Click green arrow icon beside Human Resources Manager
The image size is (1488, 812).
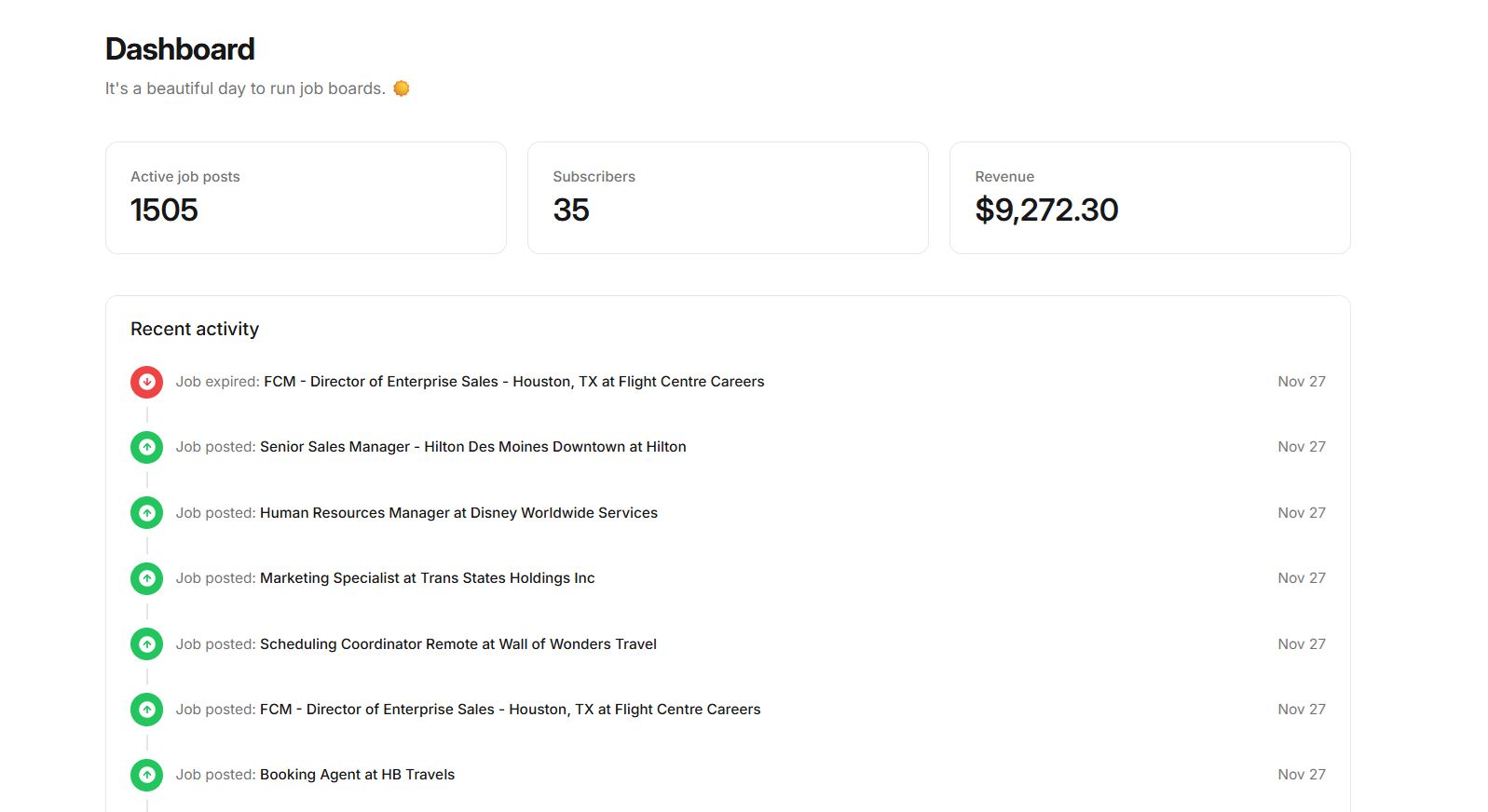click(x=146, y=513)
